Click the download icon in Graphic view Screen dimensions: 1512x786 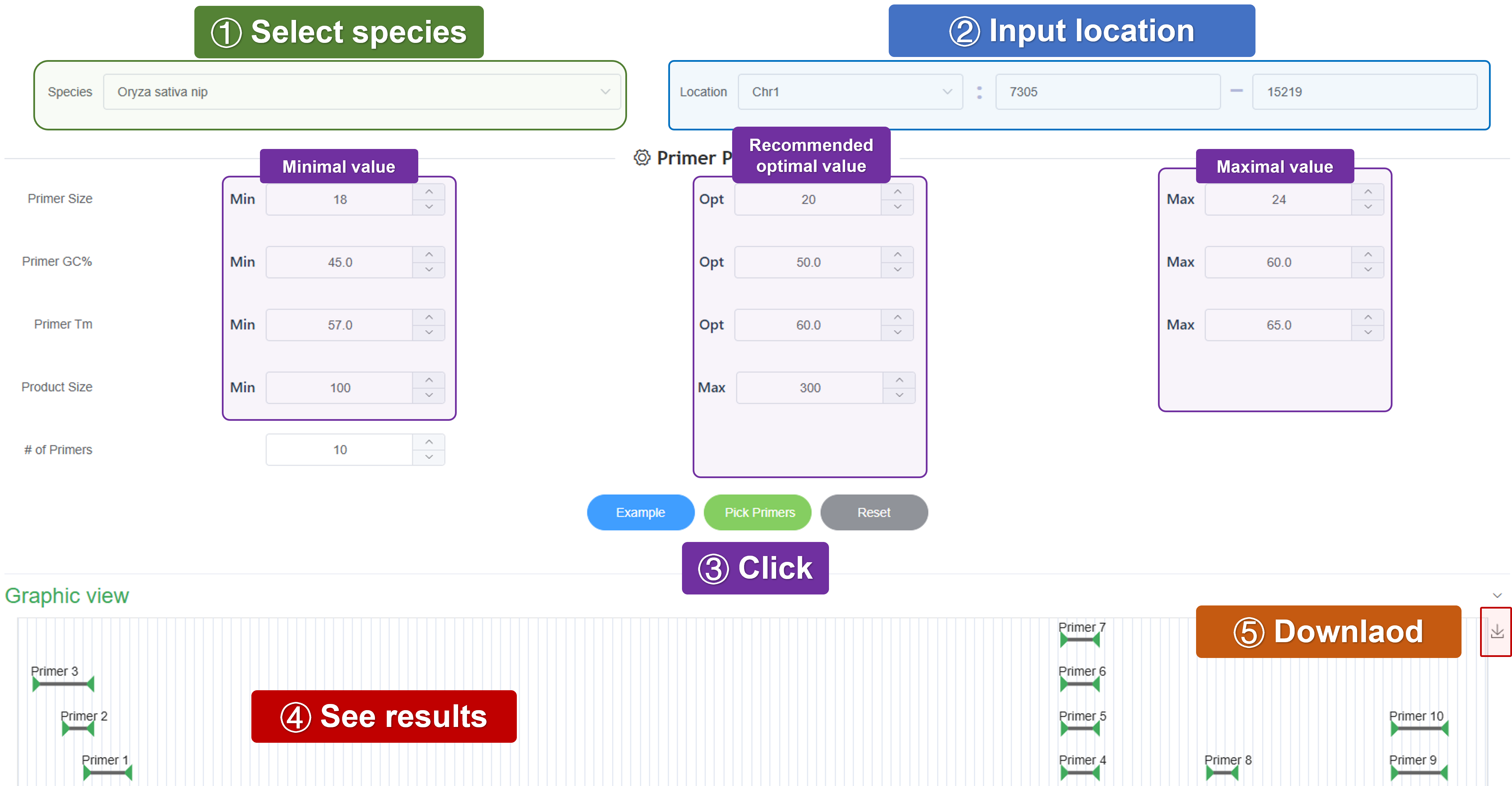point(1497,631)
